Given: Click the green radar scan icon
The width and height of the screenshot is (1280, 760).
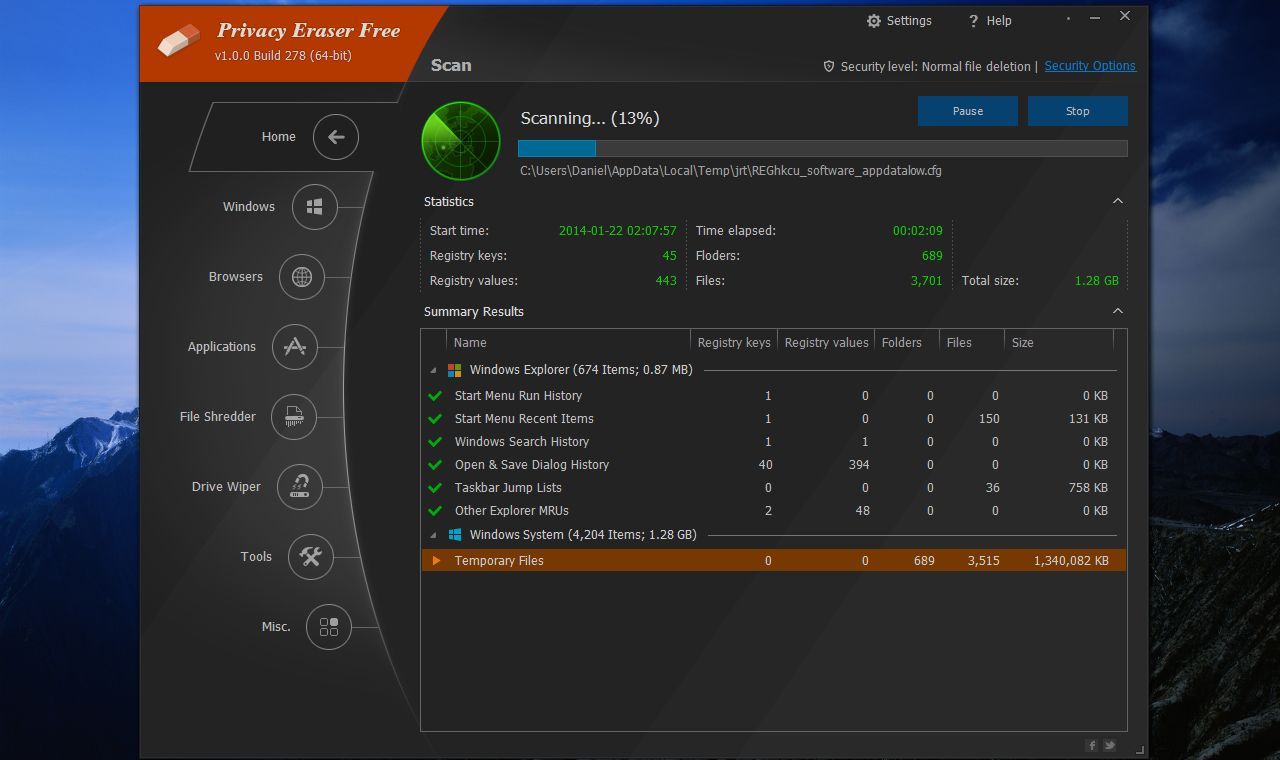Looking at the screenshot, I should coord(461,141).
